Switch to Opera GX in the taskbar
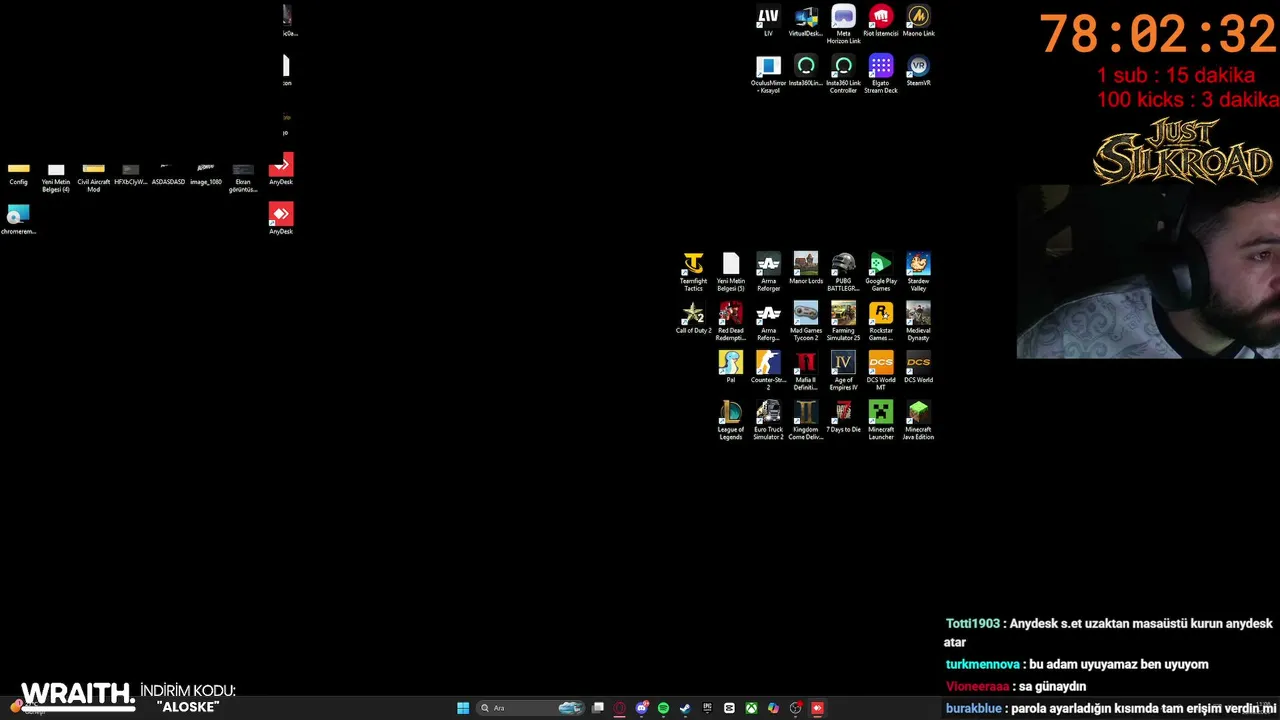Screen dimensions: 1280x720 pos(620,708)
